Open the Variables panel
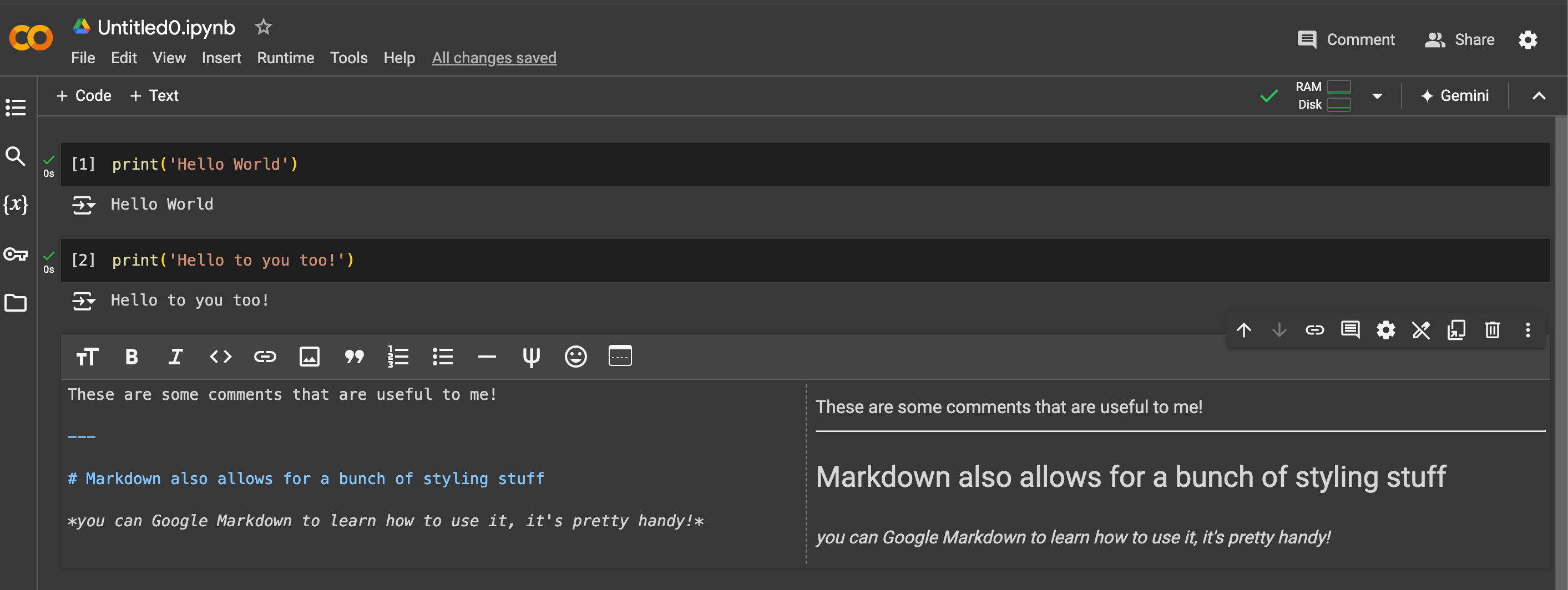 point(15,205)
